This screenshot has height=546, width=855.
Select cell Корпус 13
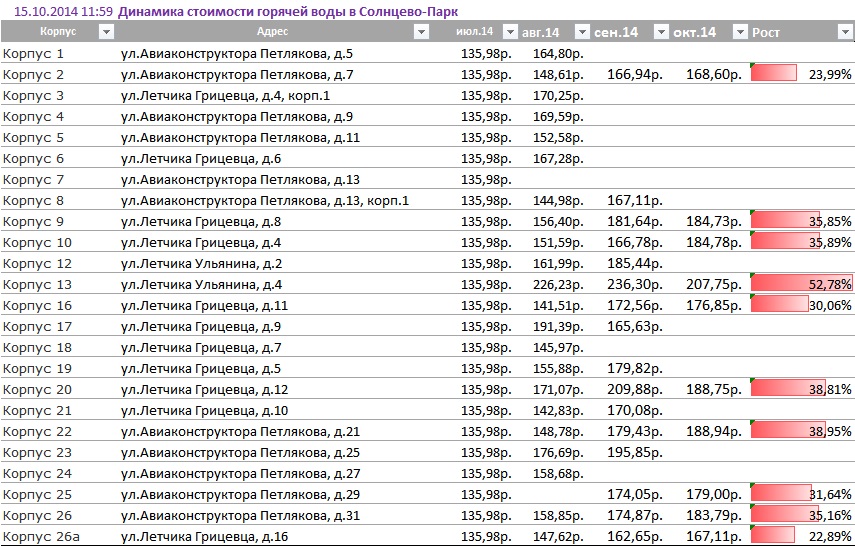click(37, 285)
